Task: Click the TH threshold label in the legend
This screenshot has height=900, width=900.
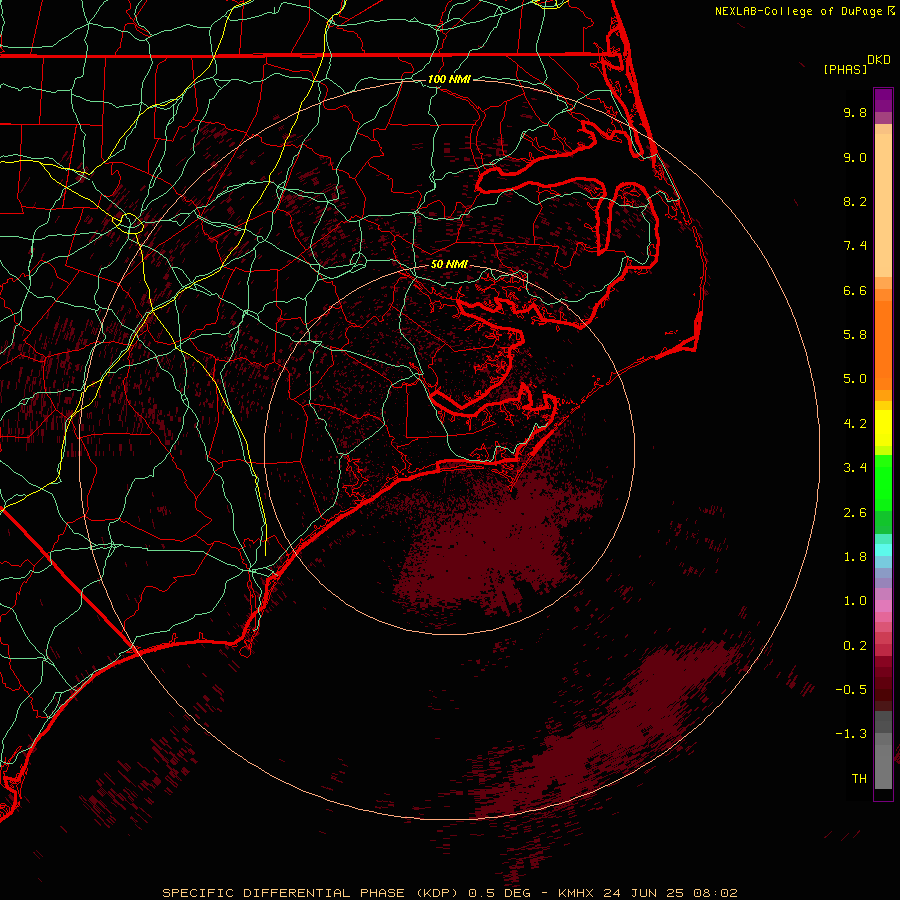Action: [x=859, y=779]
